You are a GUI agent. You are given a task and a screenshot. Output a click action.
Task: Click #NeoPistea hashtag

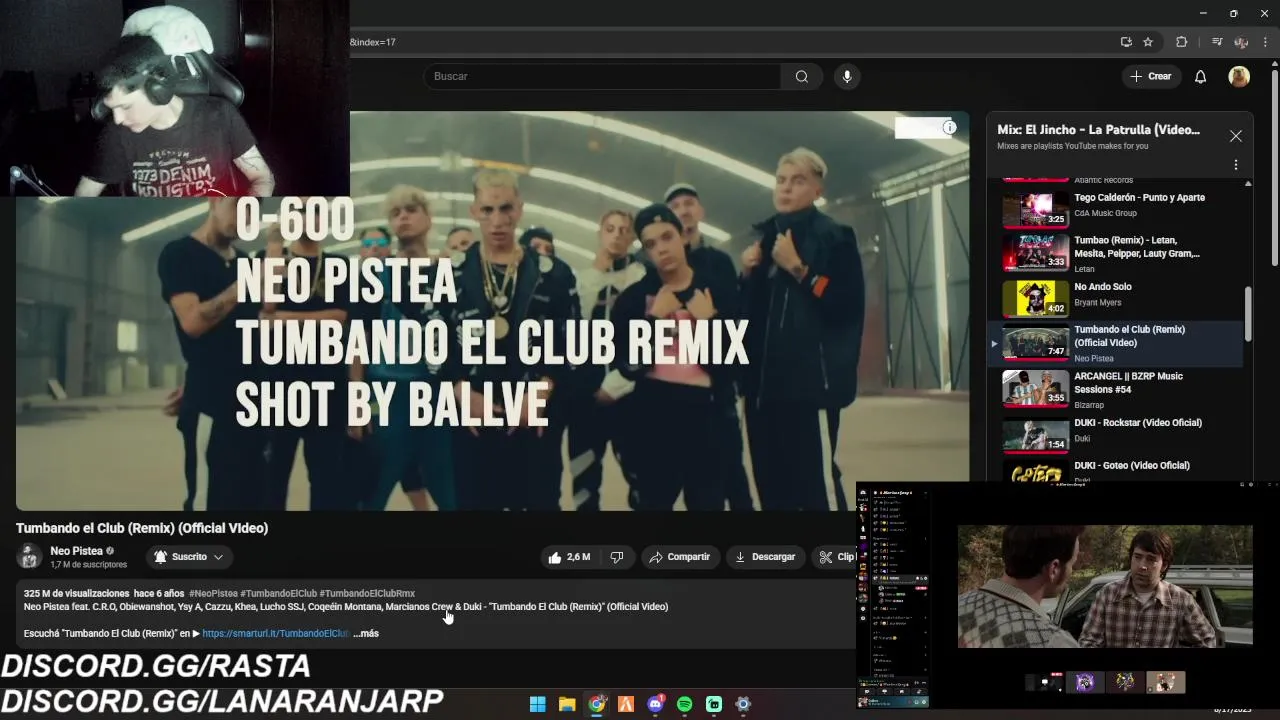[213, 593]
